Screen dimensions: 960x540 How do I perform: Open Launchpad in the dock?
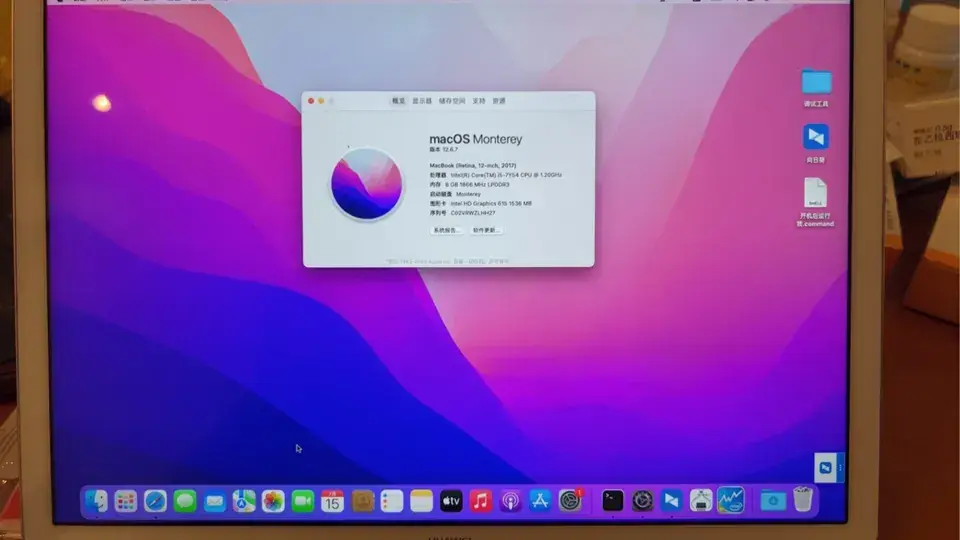coord(126,501)
